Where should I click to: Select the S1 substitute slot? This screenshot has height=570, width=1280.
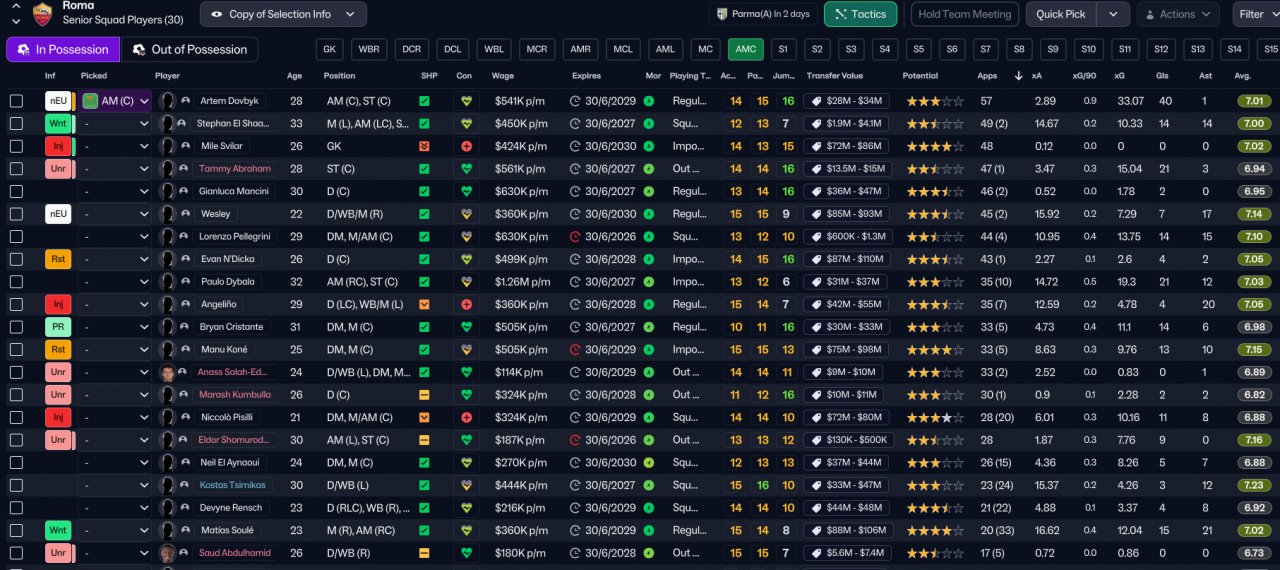click(782, 49)
